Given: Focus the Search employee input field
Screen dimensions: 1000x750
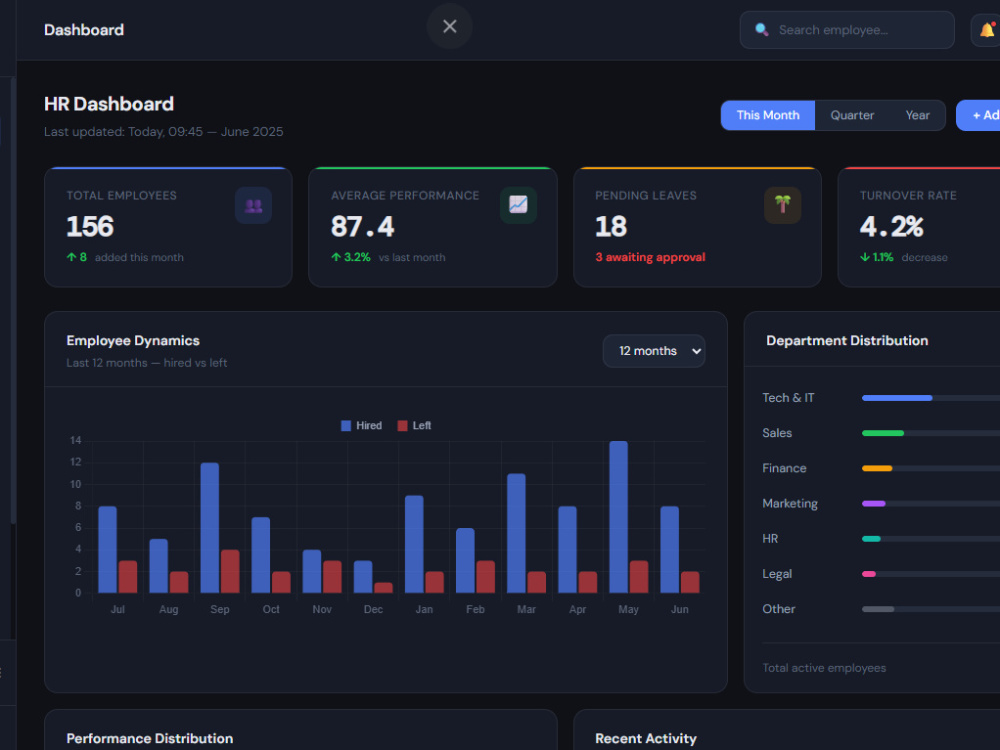Looking at the screenshot, I should 847,30.
